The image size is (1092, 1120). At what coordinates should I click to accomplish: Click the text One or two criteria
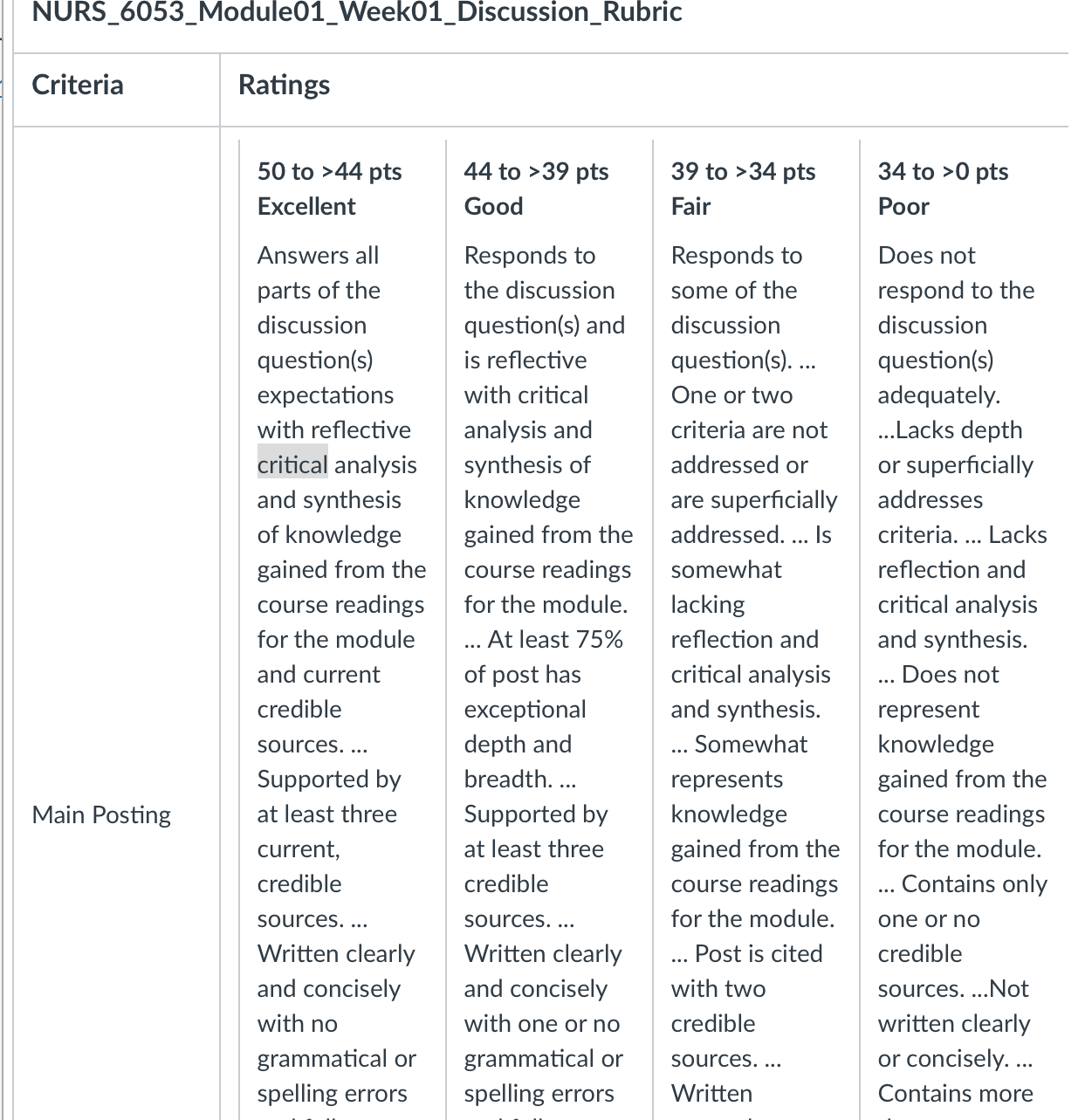pyautogui.click(x=749, y=412)
